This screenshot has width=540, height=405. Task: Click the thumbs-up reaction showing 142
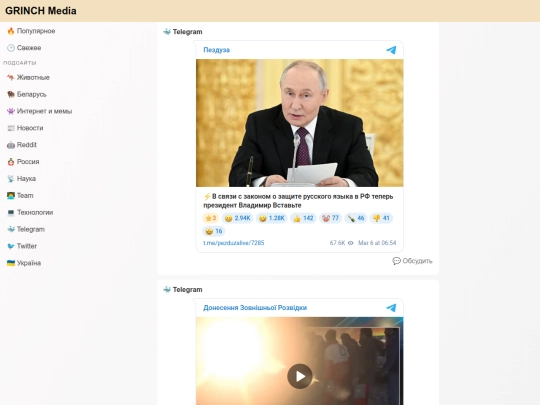[x=303, y=218]
